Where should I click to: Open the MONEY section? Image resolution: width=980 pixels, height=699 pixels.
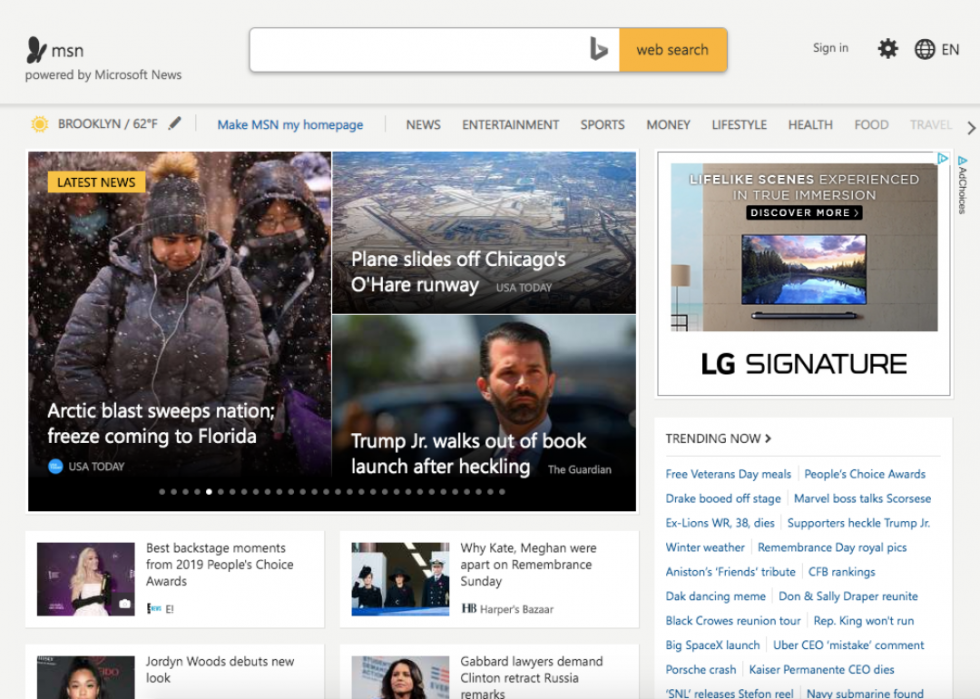point(668,124)
